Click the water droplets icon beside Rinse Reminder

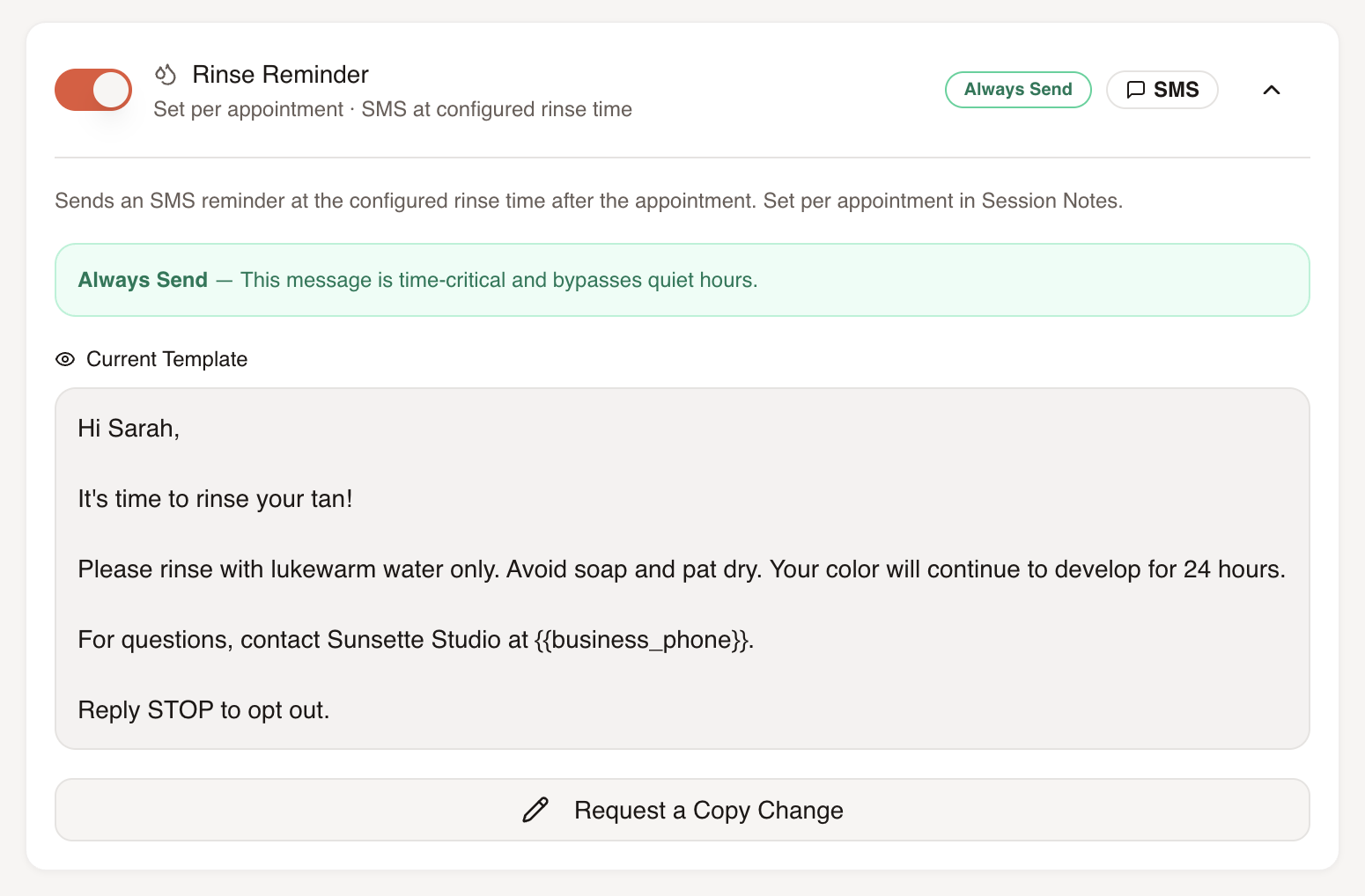pos(166,75)
